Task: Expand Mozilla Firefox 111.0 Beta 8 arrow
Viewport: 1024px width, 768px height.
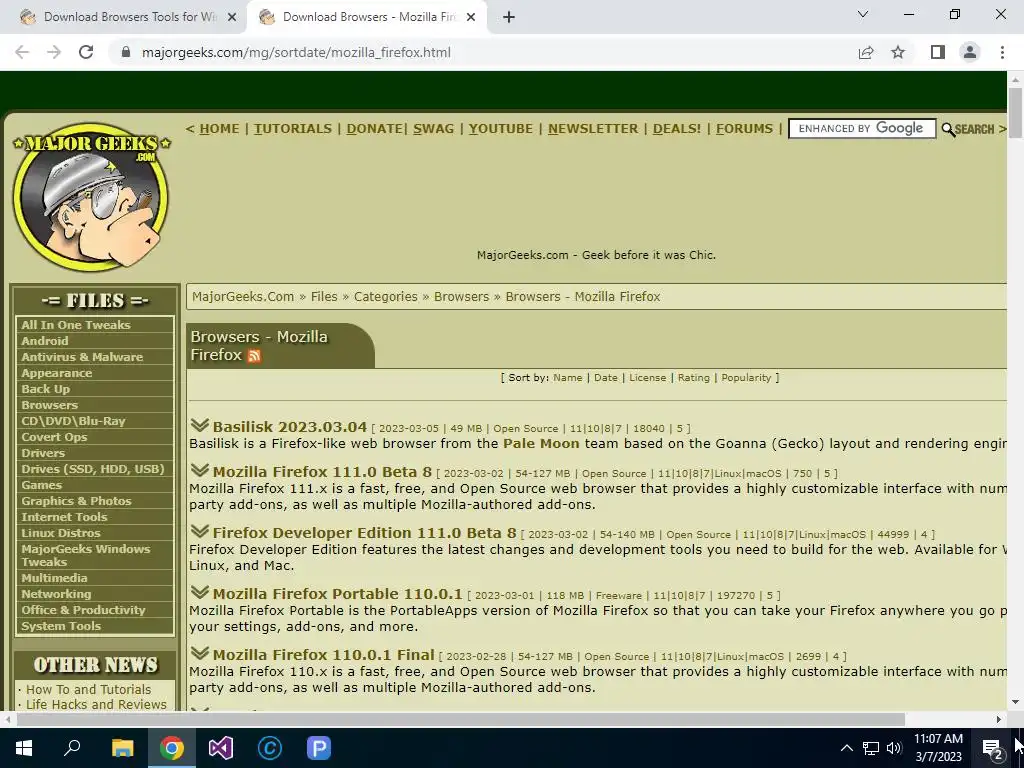Action: pos(199,471)
